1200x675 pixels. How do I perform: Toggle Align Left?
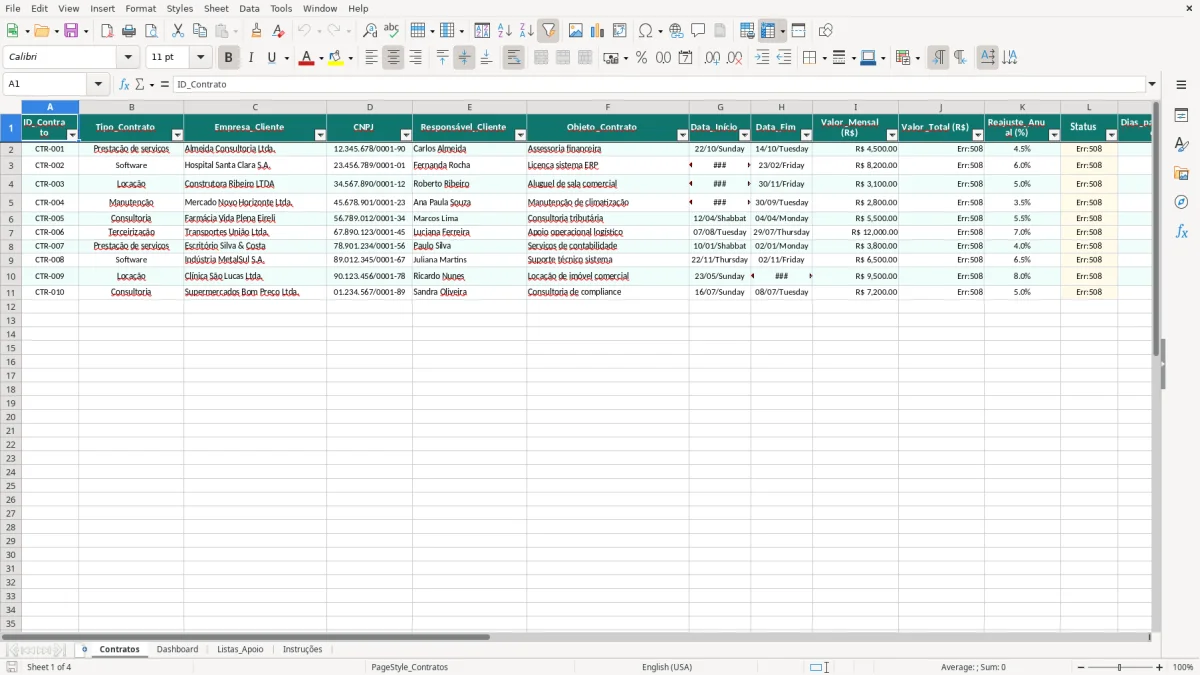tap(371, 58)
